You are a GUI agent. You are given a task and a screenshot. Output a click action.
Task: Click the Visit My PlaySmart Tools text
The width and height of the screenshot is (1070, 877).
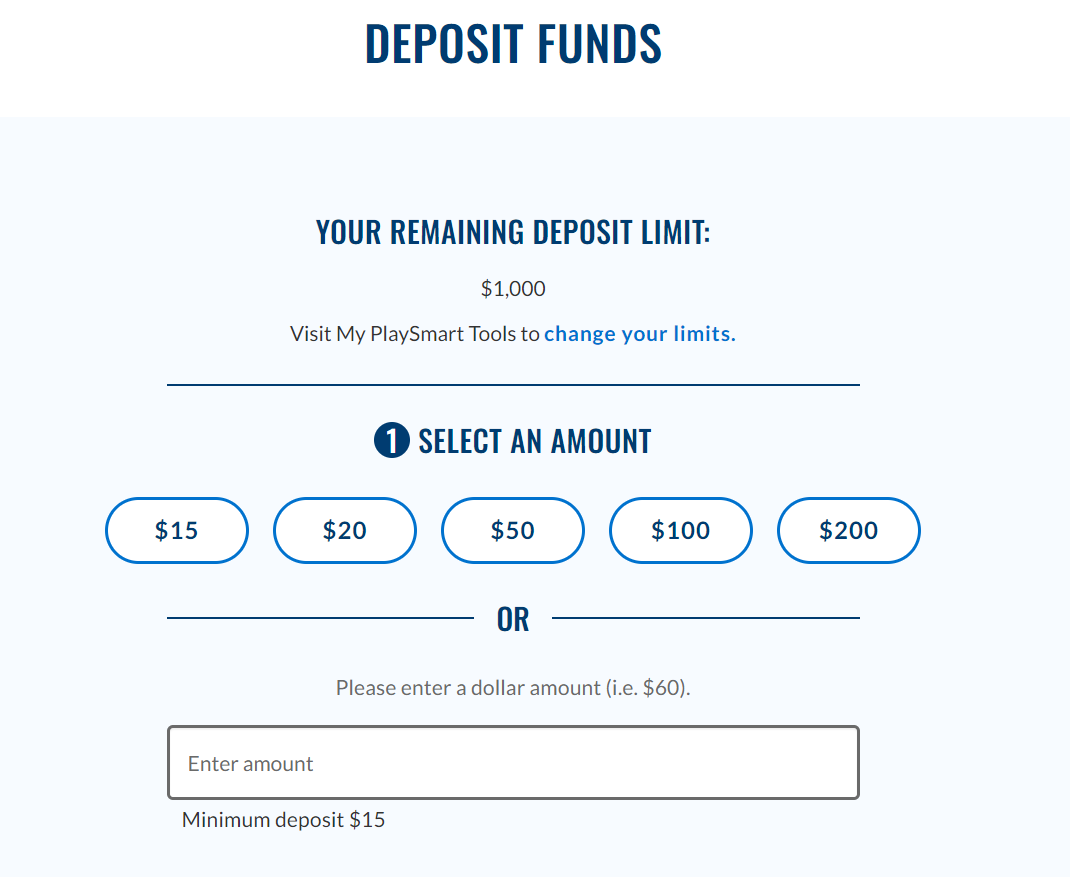click(x=415, y=334)
